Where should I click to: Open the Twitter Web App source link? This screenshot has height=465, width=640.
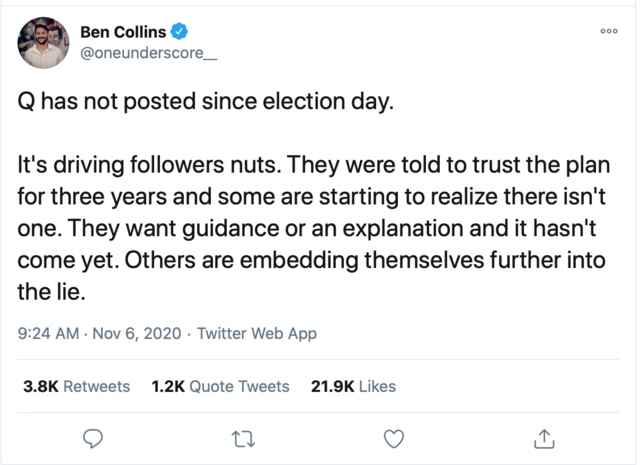(257, 334)
